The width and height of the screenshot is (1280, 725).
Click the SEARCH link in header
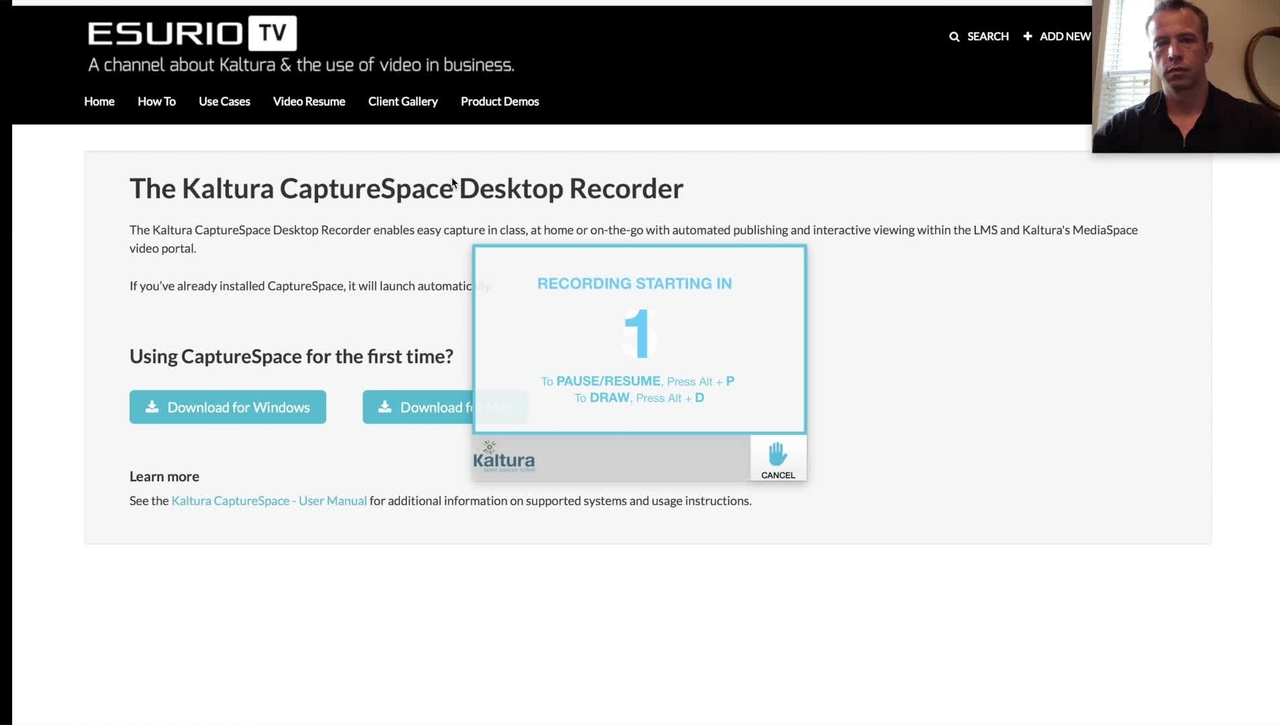pyautogui.click(x=988, y=36)
